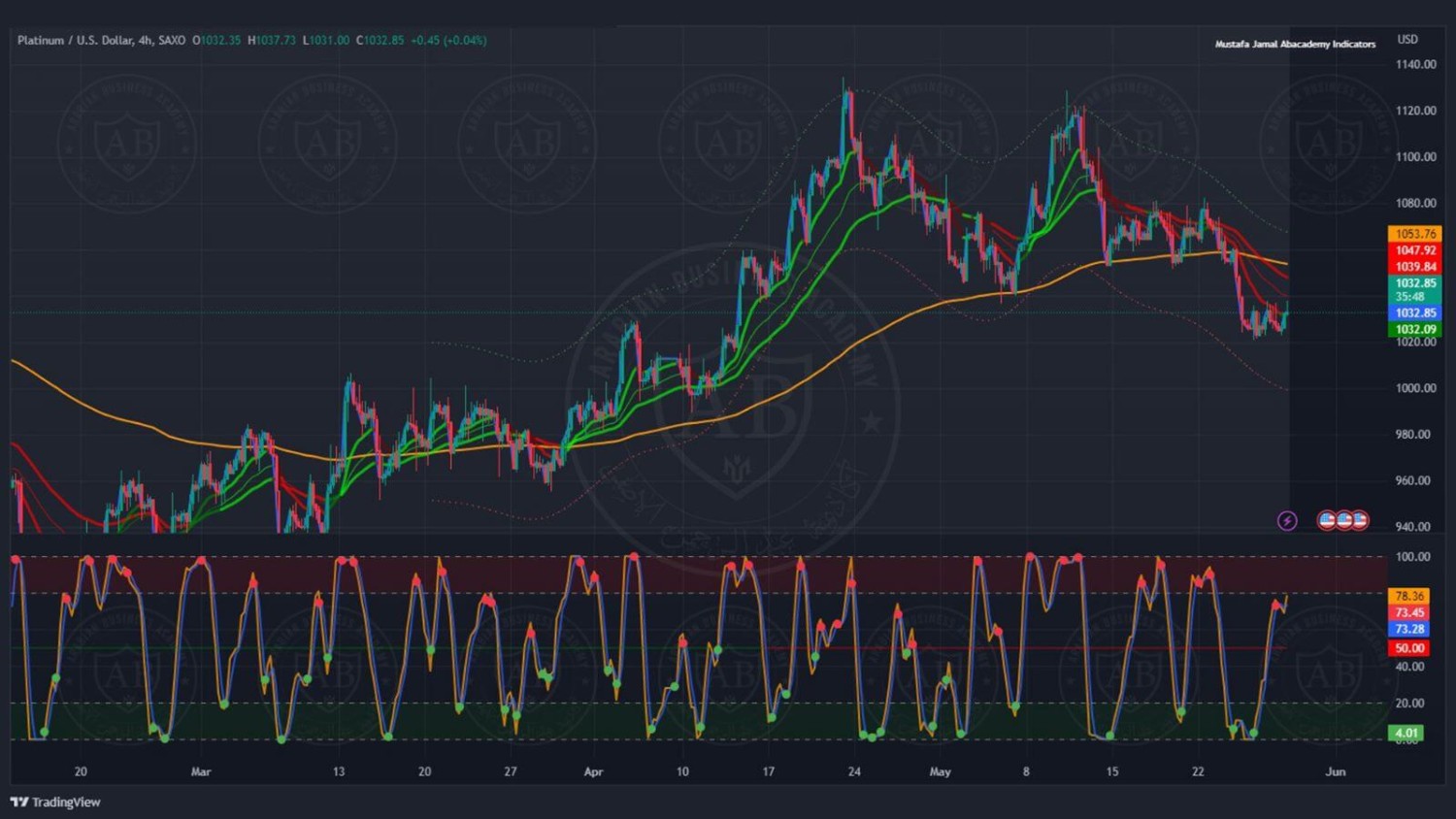This screenshot has height=819, width=1456.
Task: Click the 24 date on the time axis
Action: (x=854, y=772)
